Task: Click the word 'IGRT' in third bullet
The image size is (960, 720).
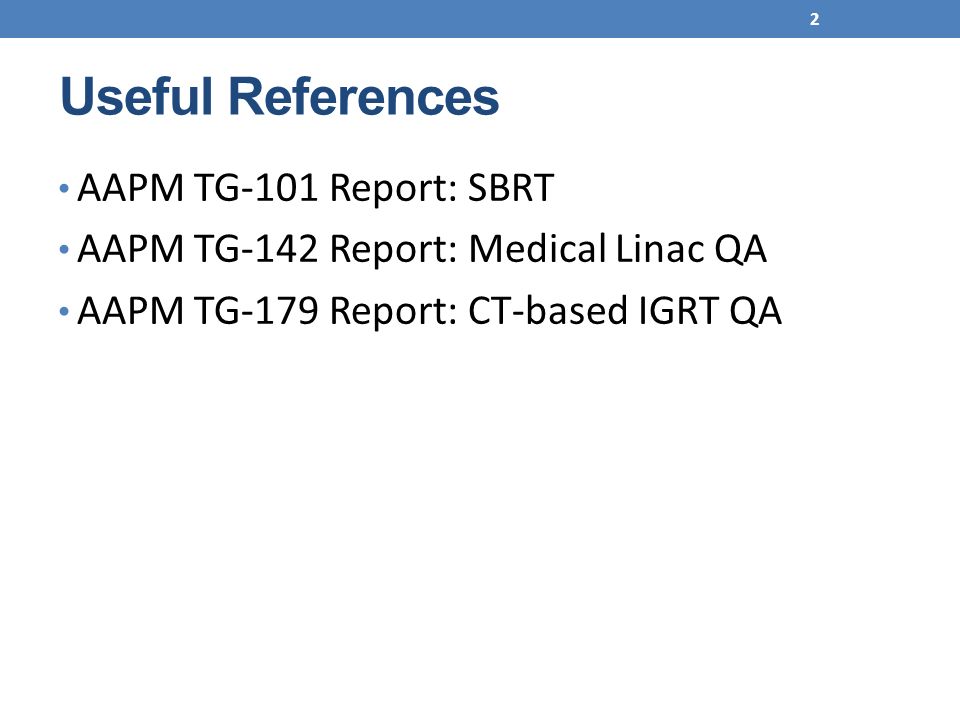Action: click(x=678, y=311)
